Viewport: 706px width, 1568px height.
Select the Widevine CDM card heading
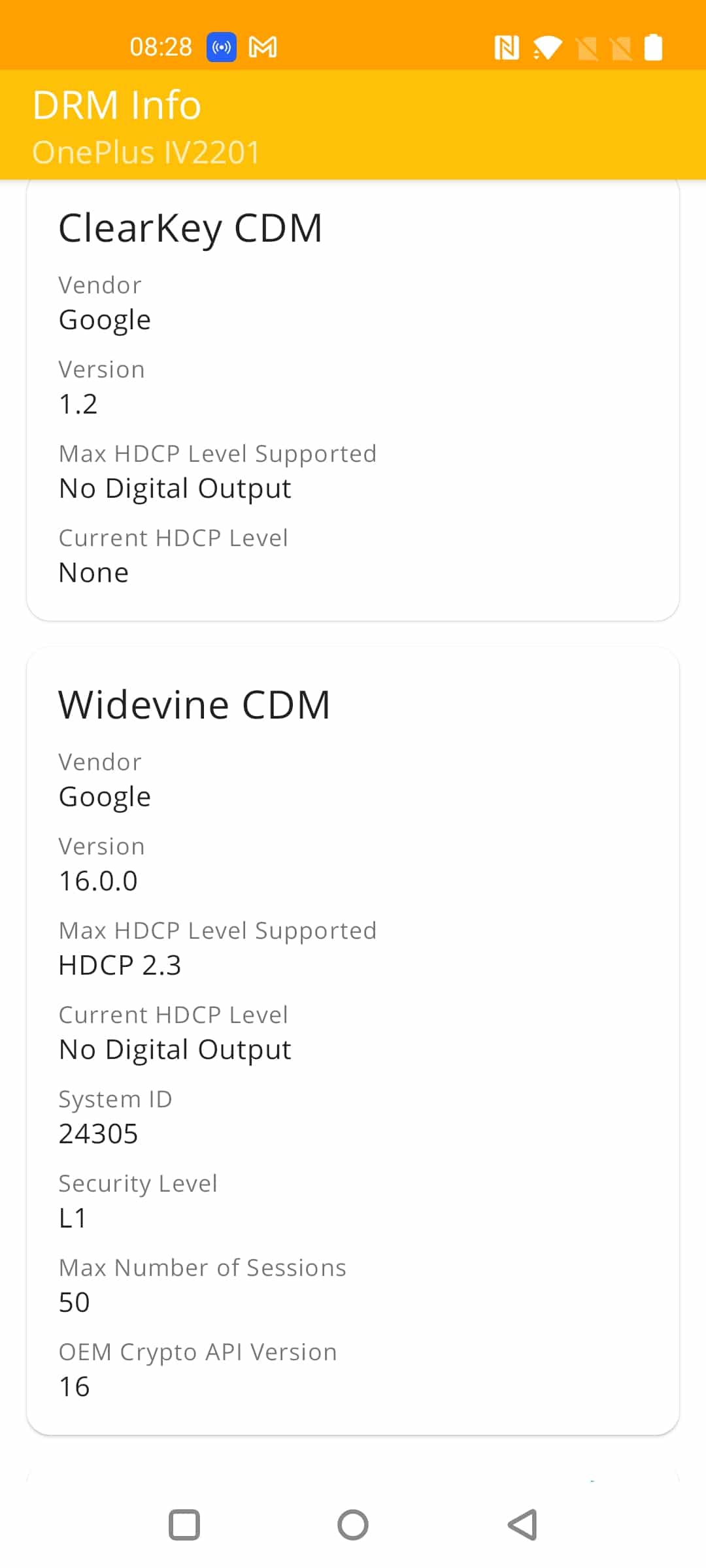click(194, 705)
